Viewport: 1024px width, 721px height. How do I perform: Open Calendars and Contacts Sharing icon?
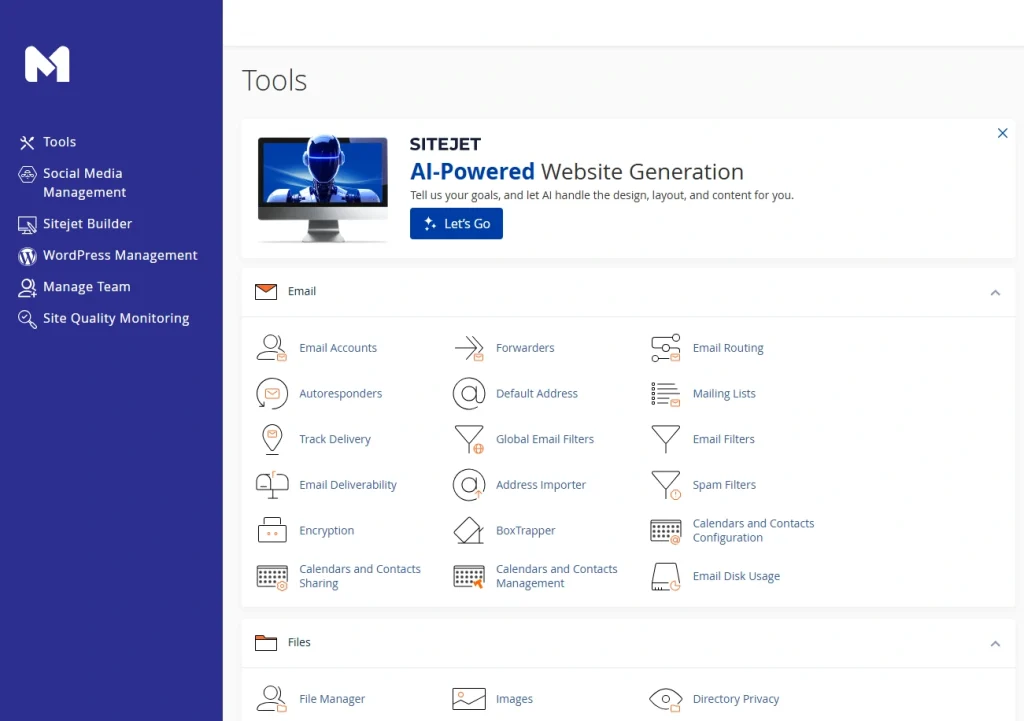tap(272, 577)
